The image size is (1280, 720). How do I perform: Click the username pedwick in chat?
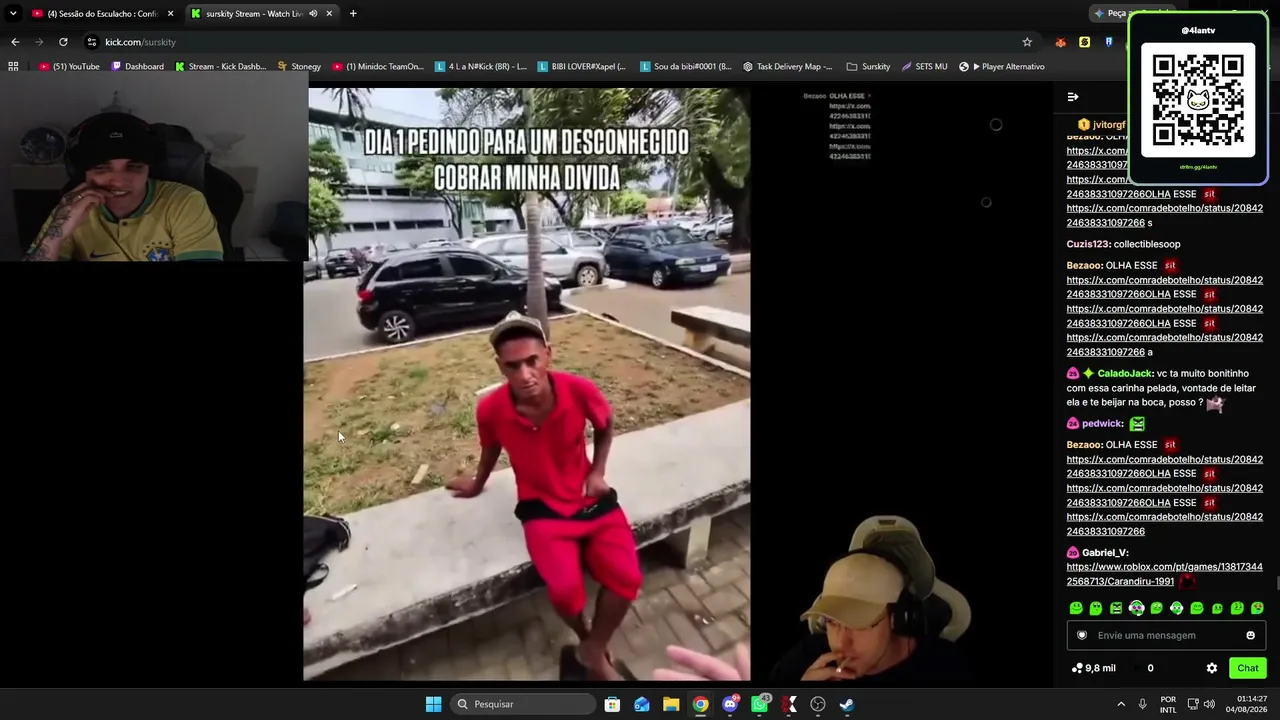pos(1102,423)
